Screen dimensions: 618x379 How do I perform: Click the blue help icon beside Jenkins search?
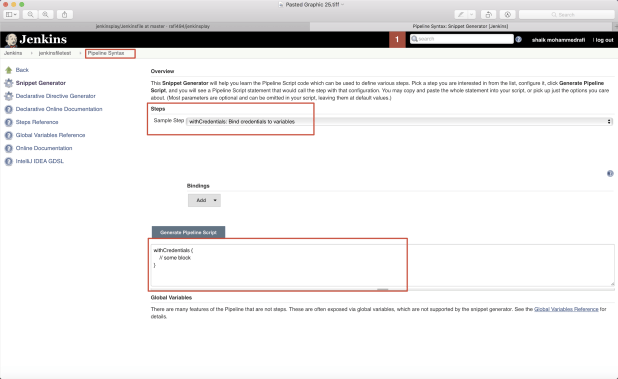click(519, 39)
